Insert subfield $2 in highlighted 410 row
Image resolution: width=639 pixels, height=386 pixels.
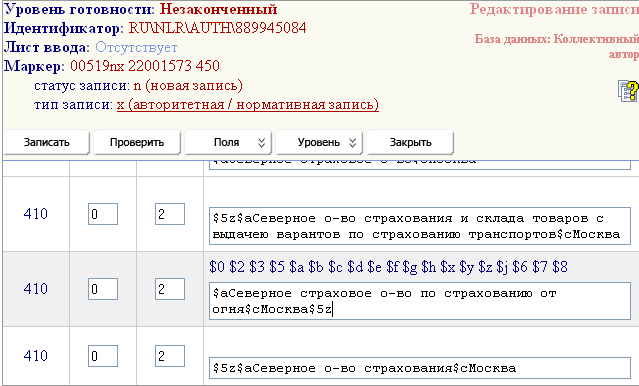click(237, 267)
